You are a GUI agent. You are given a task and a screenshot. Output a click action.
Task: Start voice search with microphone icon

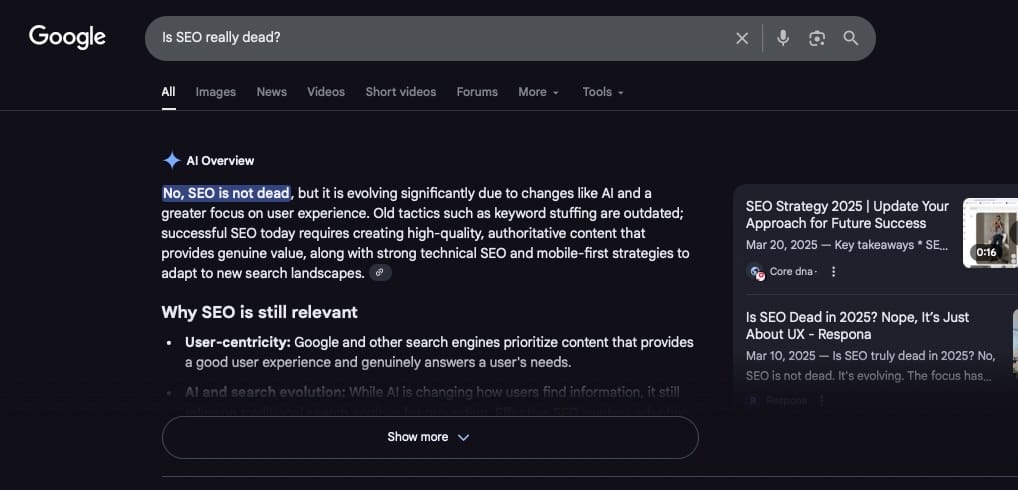point(783,38)
